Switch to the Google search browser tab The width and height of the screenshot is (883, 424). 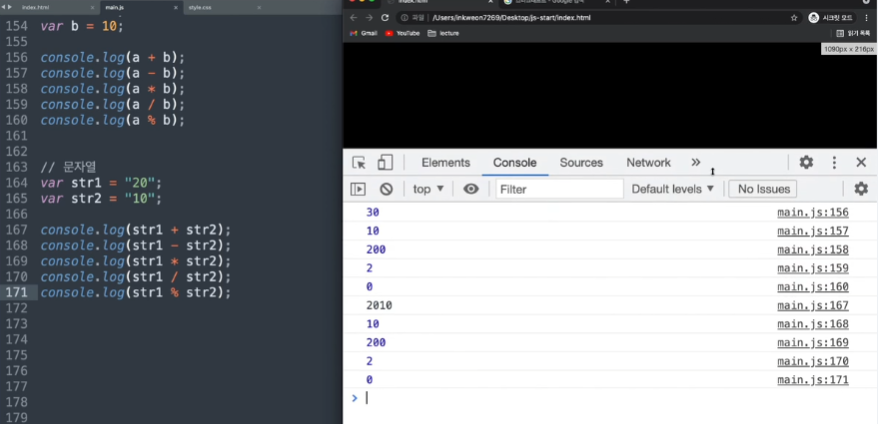click(x=555, y=2)
